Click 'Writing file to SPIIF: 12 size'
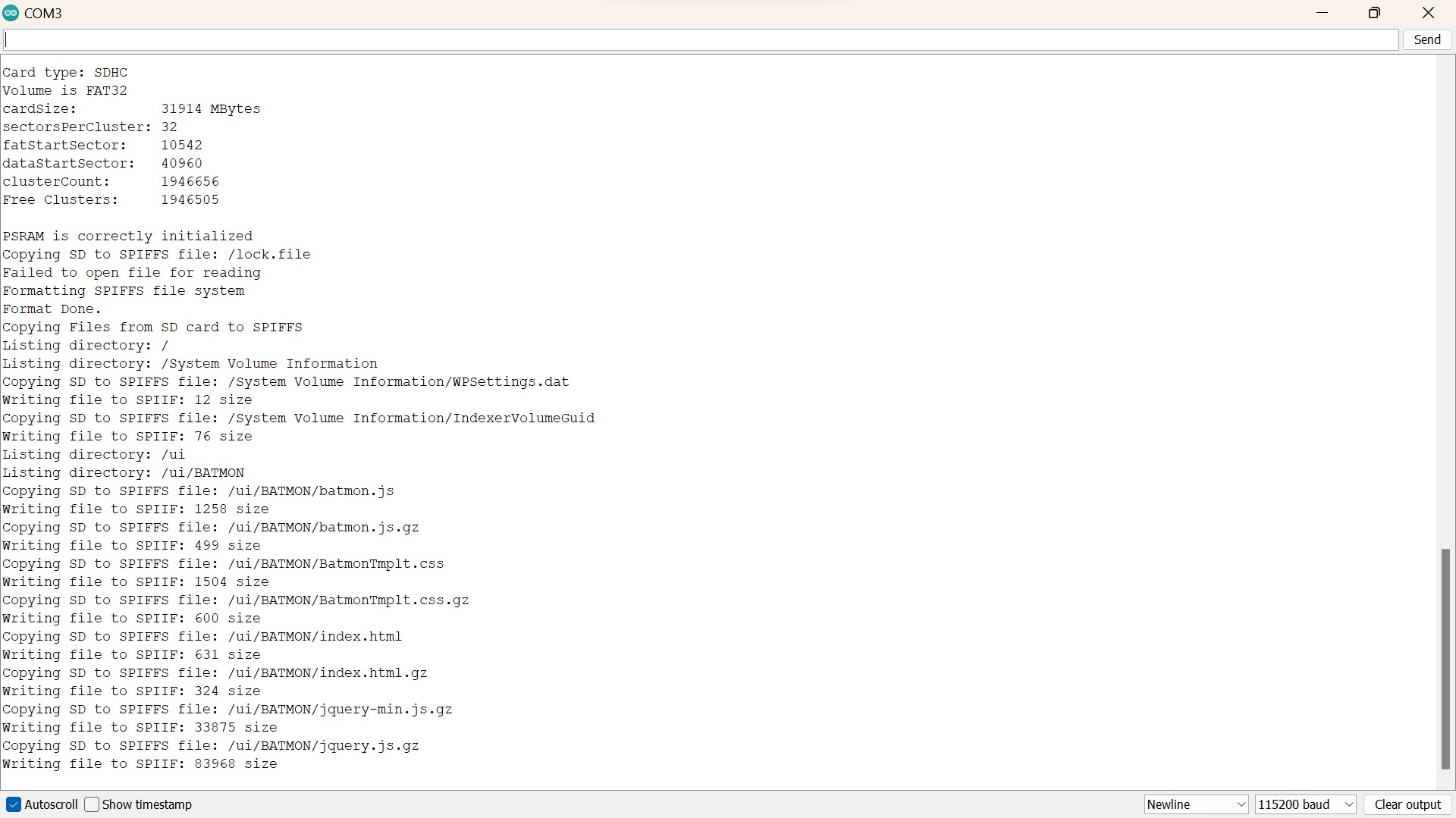Image resolution: width=1456 pixels, height=818 pixels. tap(127, 400)
